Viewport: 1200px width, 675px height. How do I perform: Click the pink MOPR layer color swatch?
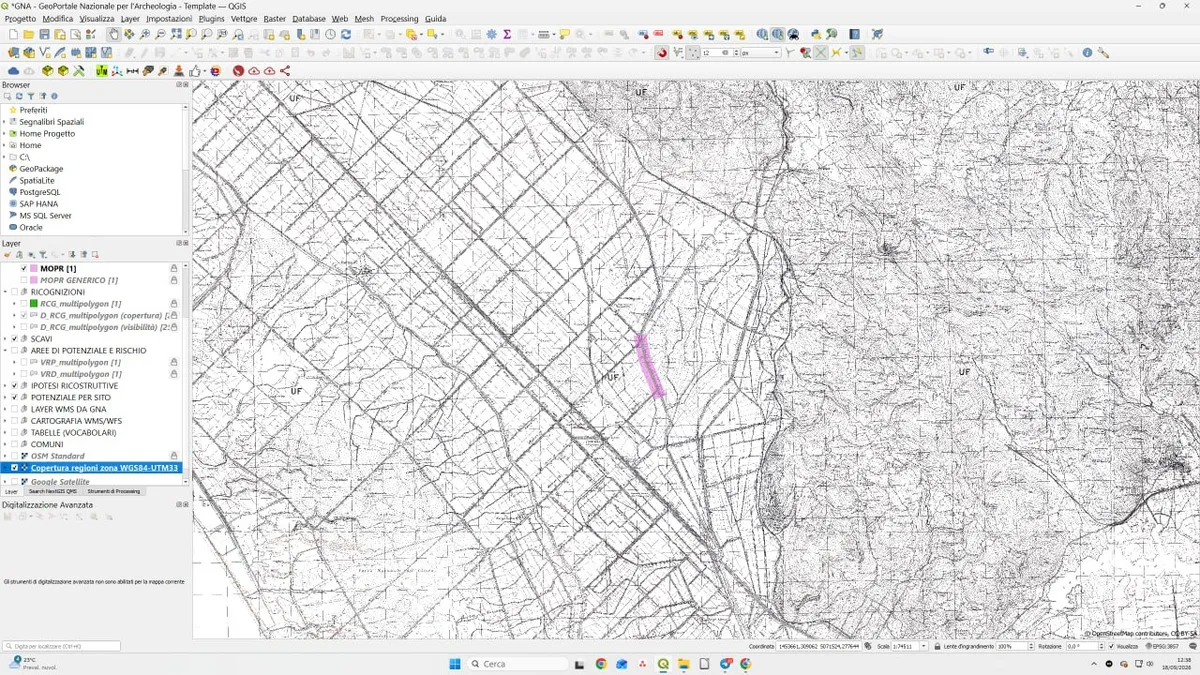coord(34,268)
